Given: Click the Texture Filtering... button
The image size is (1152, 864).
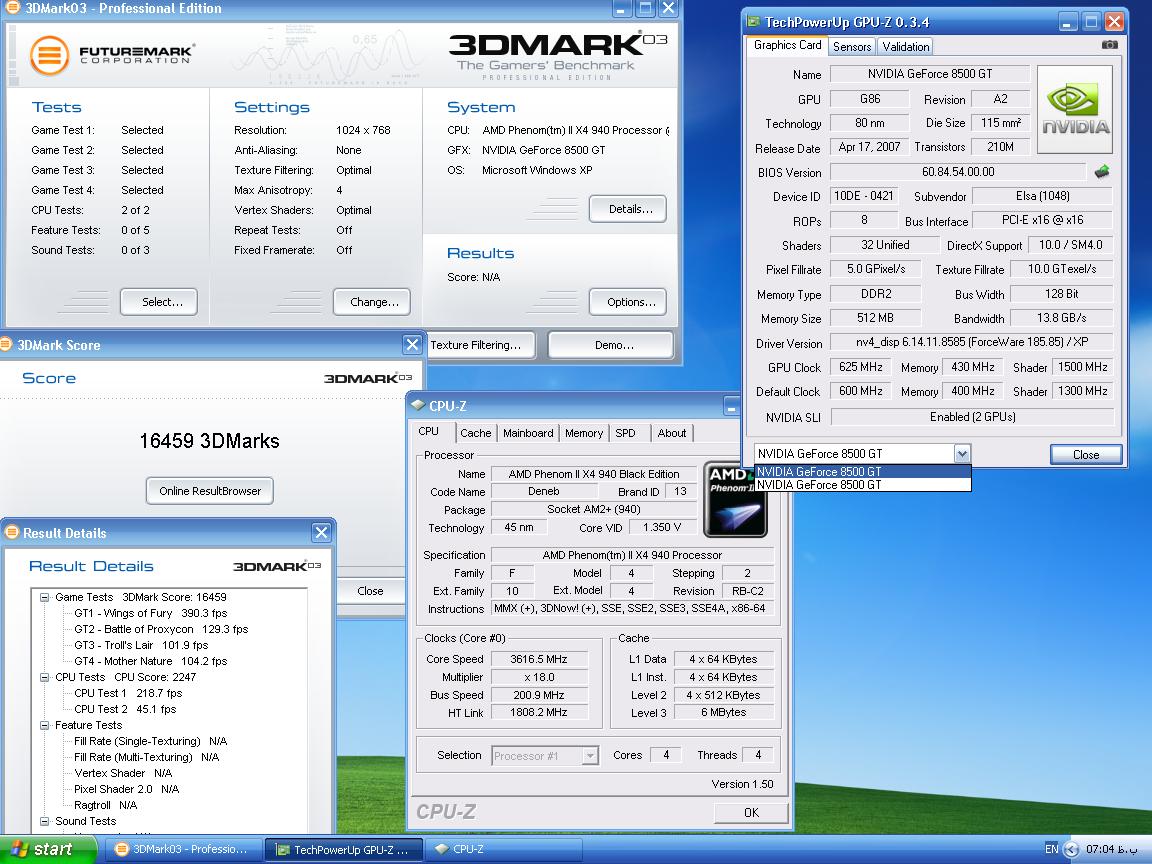Looking at the screenshot, I should pos(480,345).
